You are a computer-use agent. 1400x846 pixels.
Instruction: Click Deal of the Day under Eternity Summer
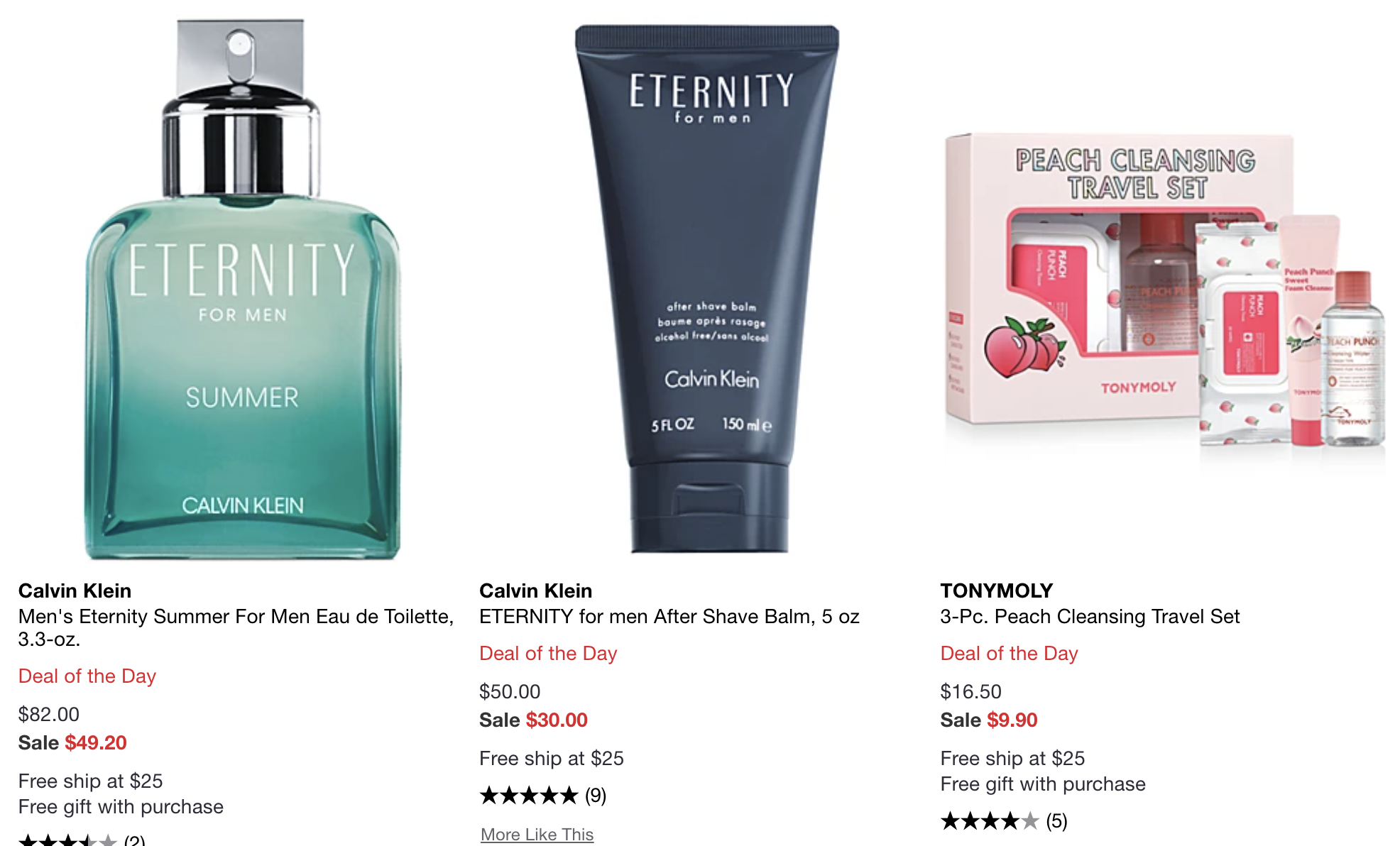tap(87, 676)
